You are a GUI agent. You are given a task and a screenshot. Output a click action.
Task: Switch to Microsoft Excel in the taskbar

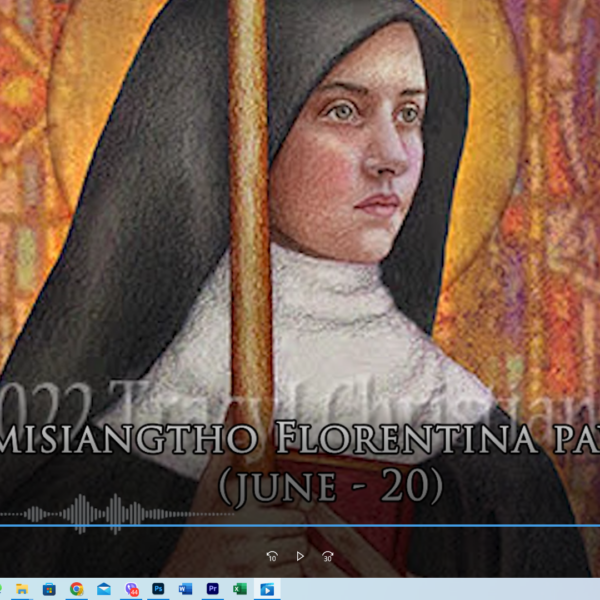(x=240, y=589)
